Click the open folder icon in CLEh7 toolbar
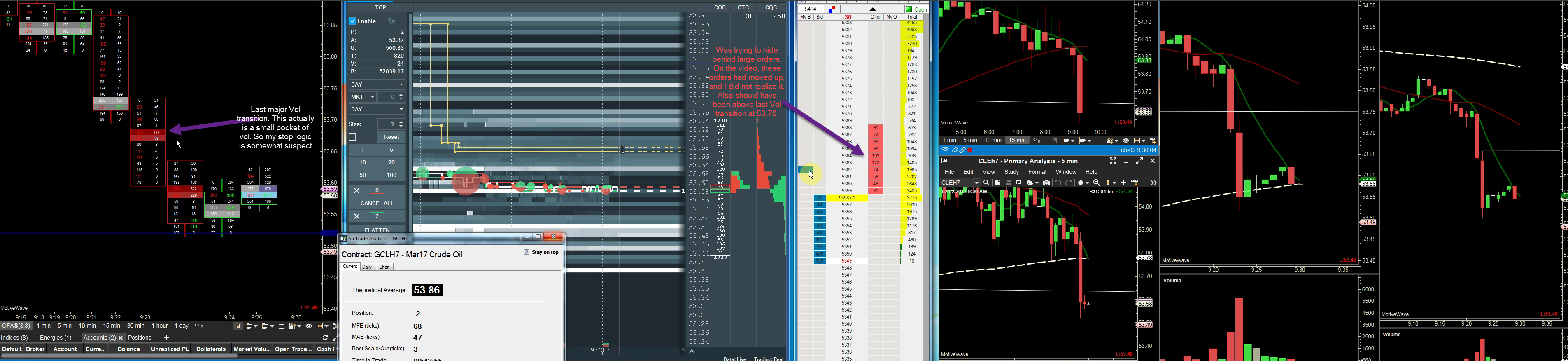This screenshot has width=1568, height=361. click(1031, 183)
